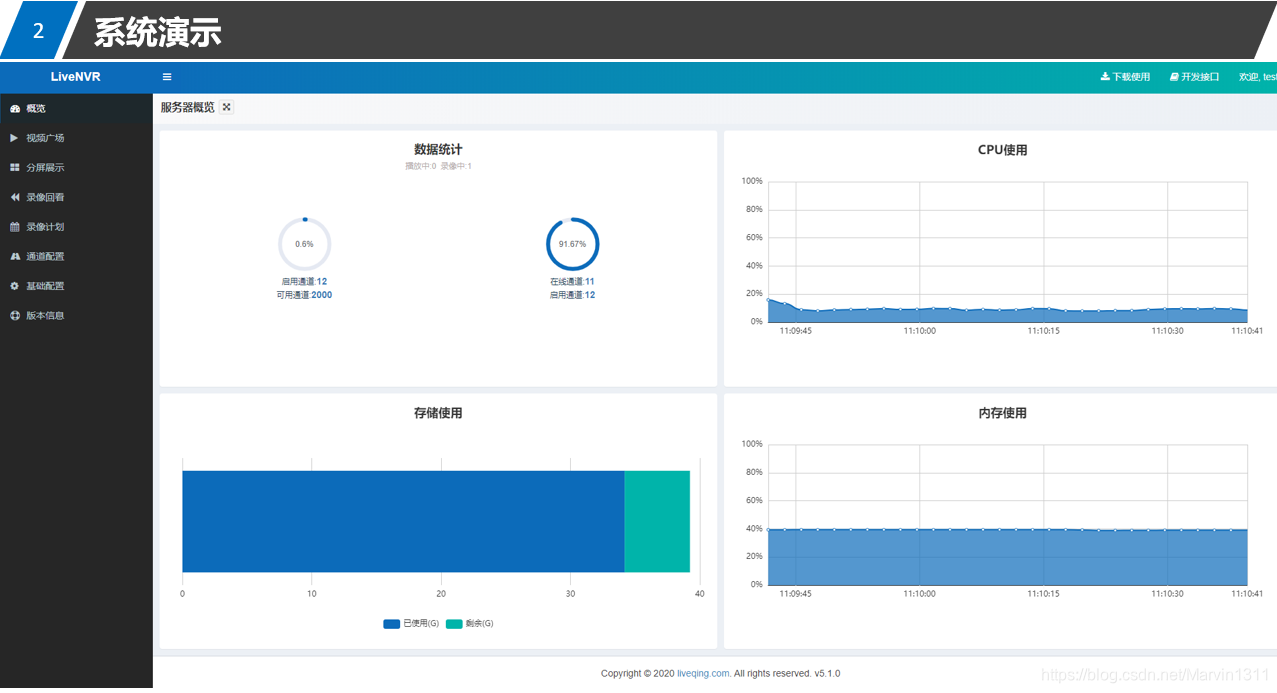
Task: Open 视频广场 from the sidebar
Action: point(45,138)
